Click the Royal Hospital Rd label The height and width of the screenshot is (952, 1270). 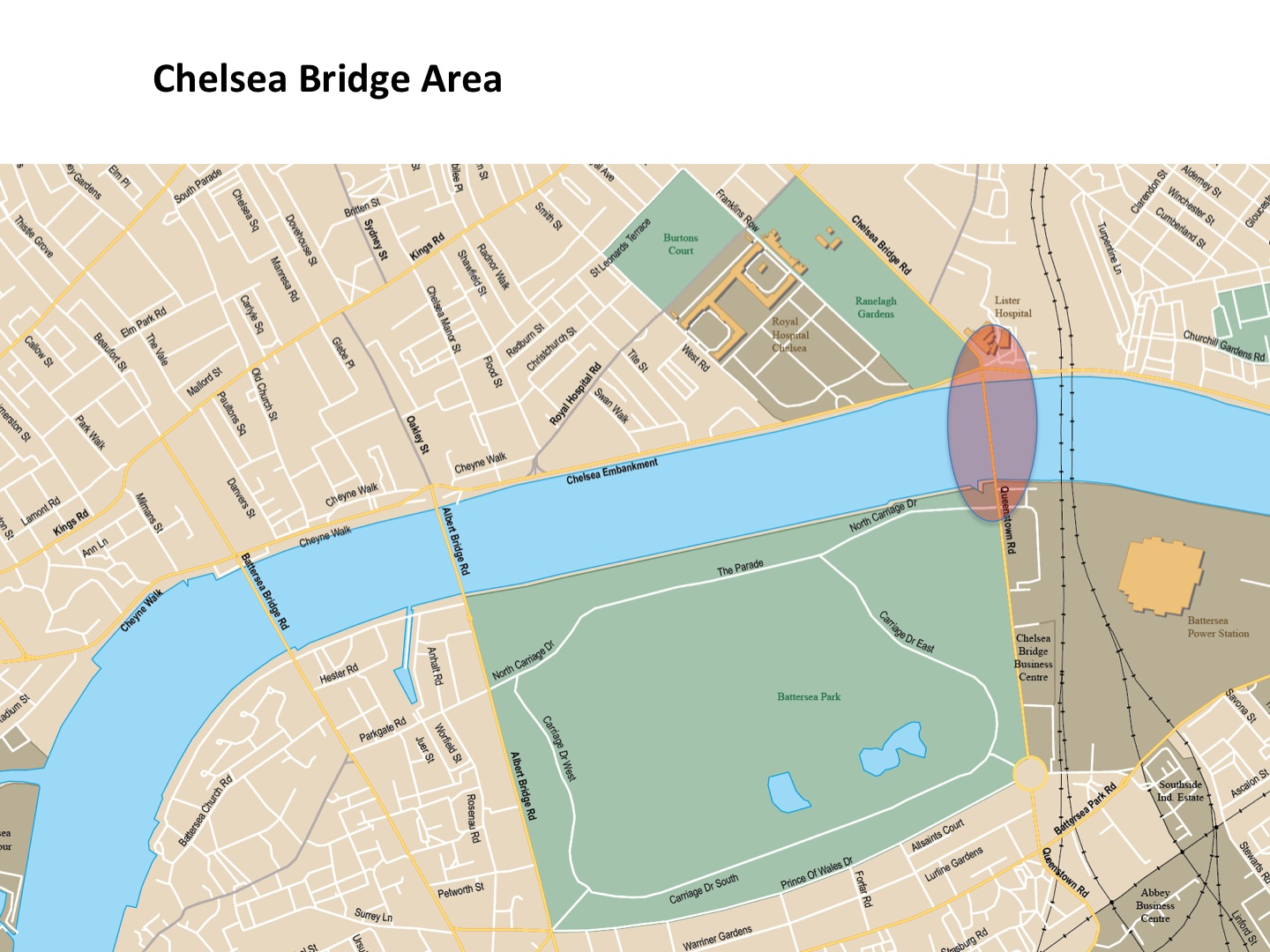coord(575,394)
